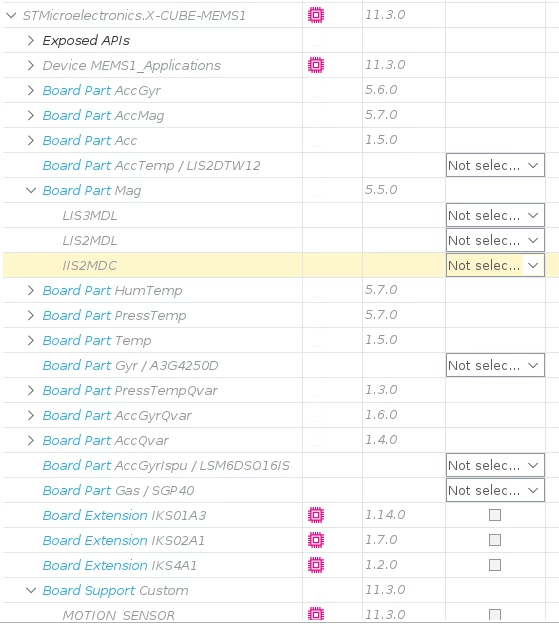This screenshot has height=624, width=559.
Task: Select the MOTION_SENSOR tree item
Action: tap(119, 615)
